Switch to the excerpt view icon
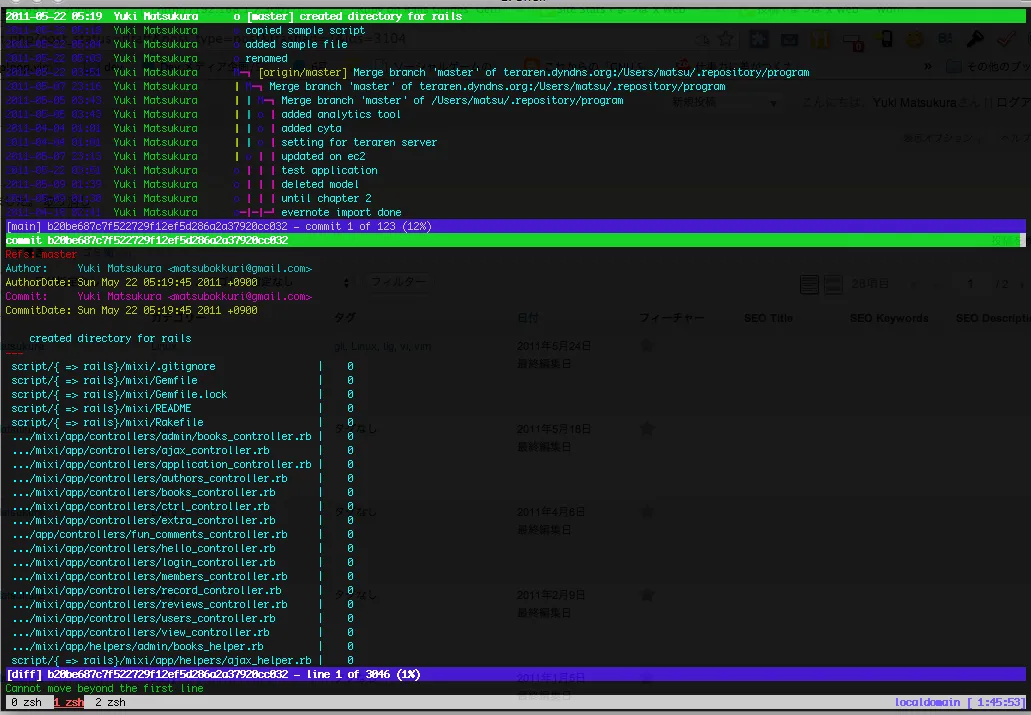This screenshot has height=715, width=1031. tap(833, 285)
